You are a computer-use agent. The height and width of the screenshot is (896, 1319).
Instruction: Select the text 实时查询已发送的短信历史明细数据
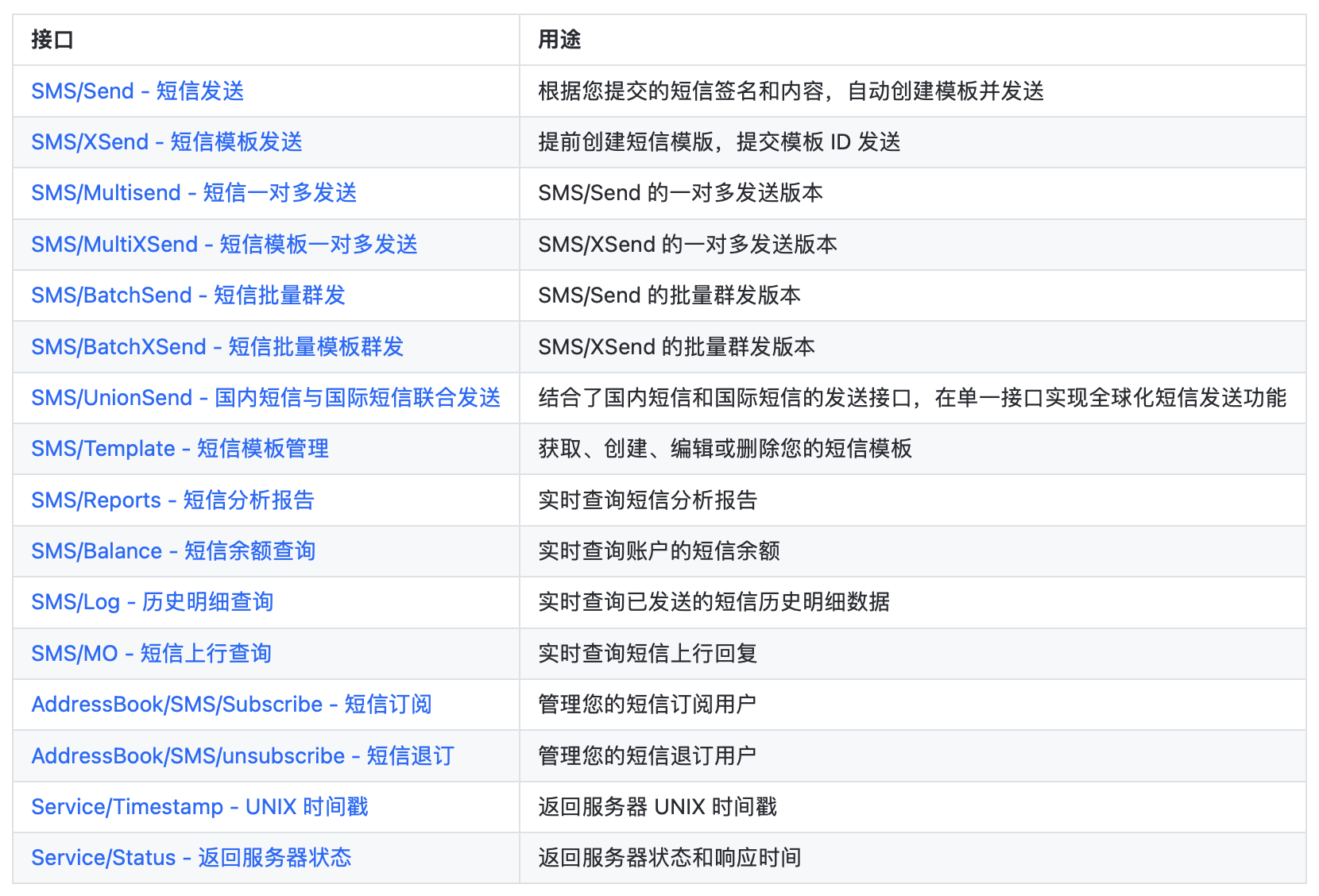tap(714, 602)
